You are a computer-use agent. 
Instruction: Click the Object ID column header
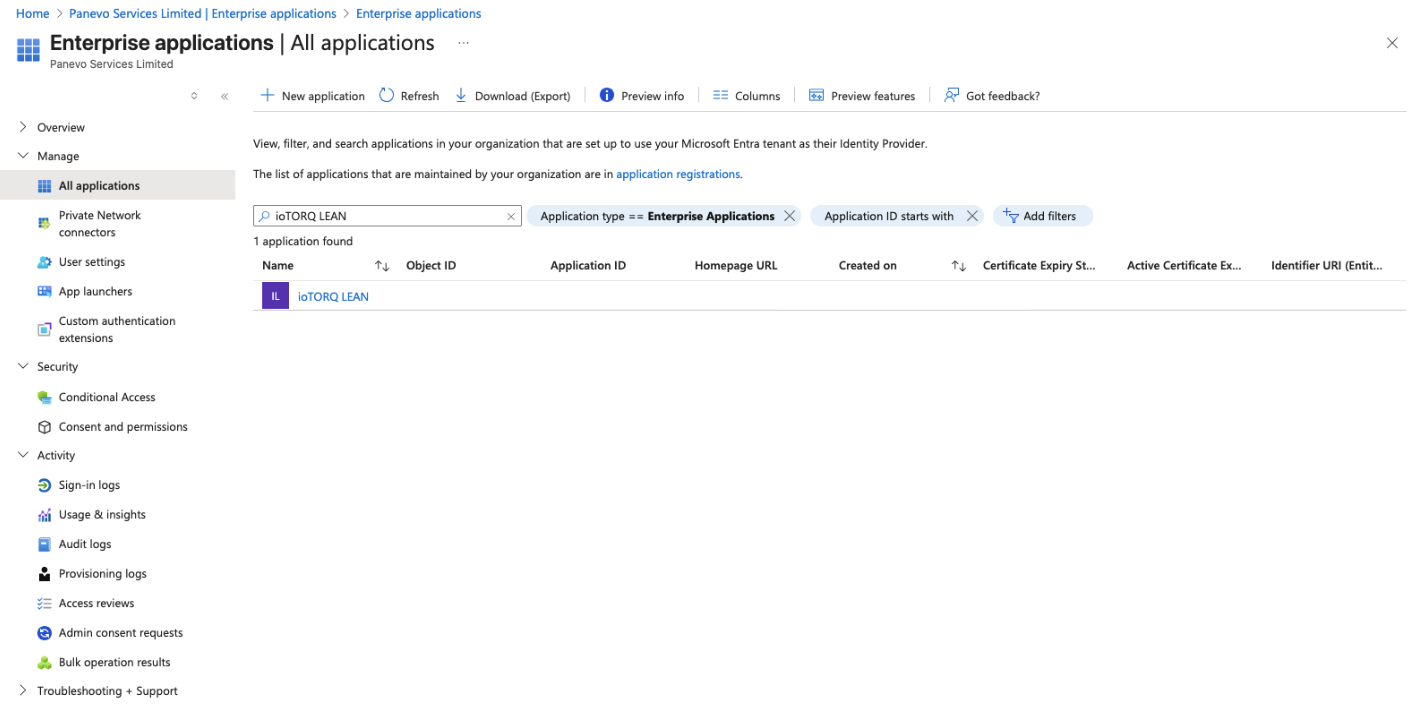tap(431, 266)
